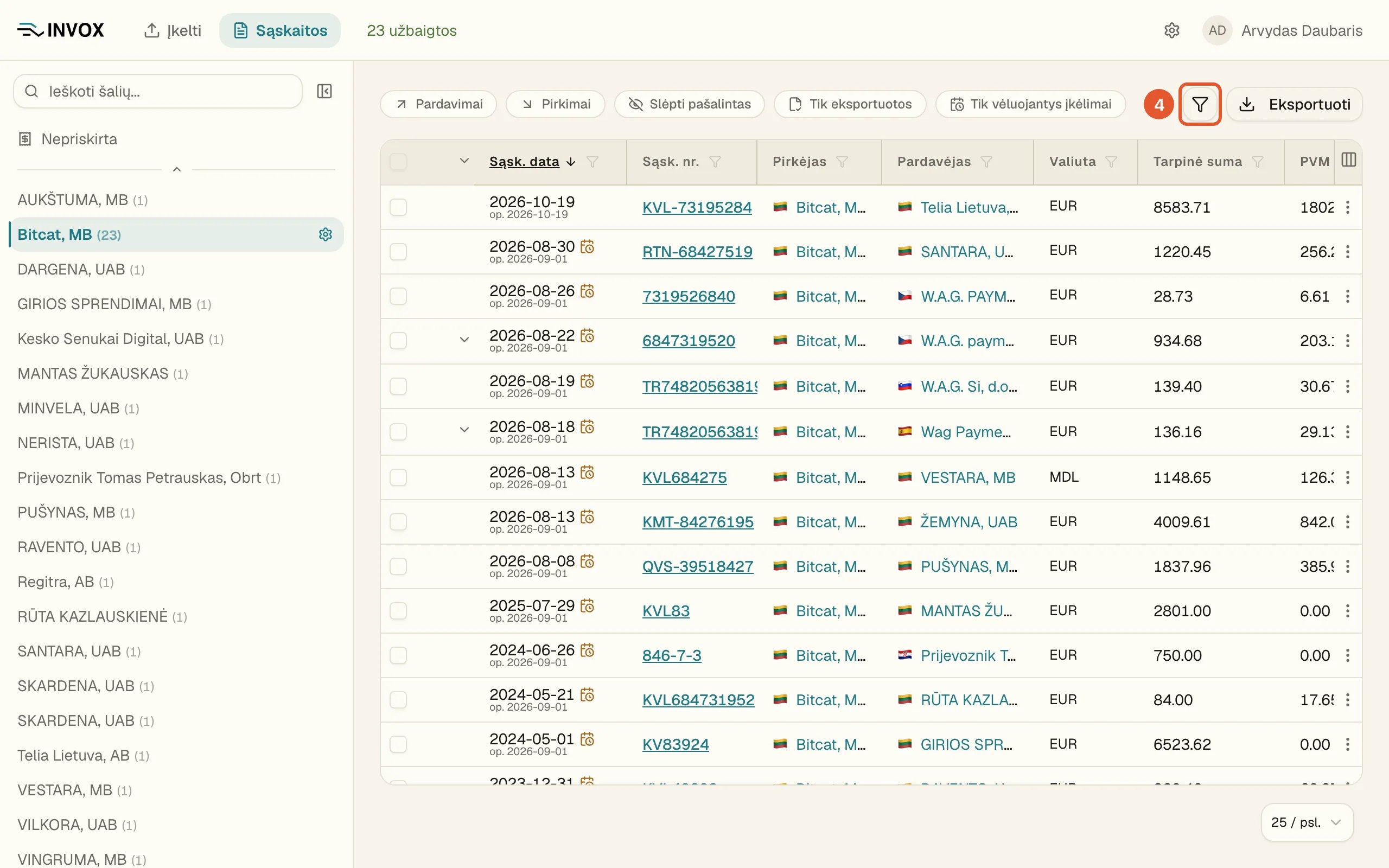
Task: Open settings gear in top bar
Action: click(x=1171, y=30)
